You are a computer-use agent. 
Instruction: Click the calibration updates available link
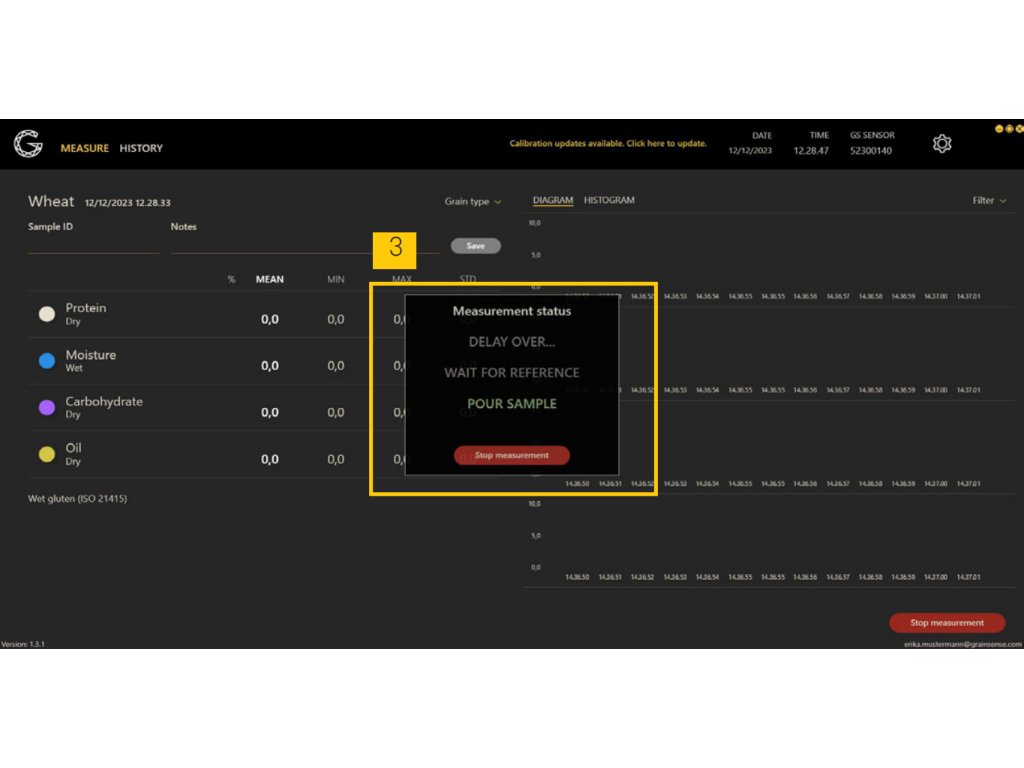[x=608, y=143]
